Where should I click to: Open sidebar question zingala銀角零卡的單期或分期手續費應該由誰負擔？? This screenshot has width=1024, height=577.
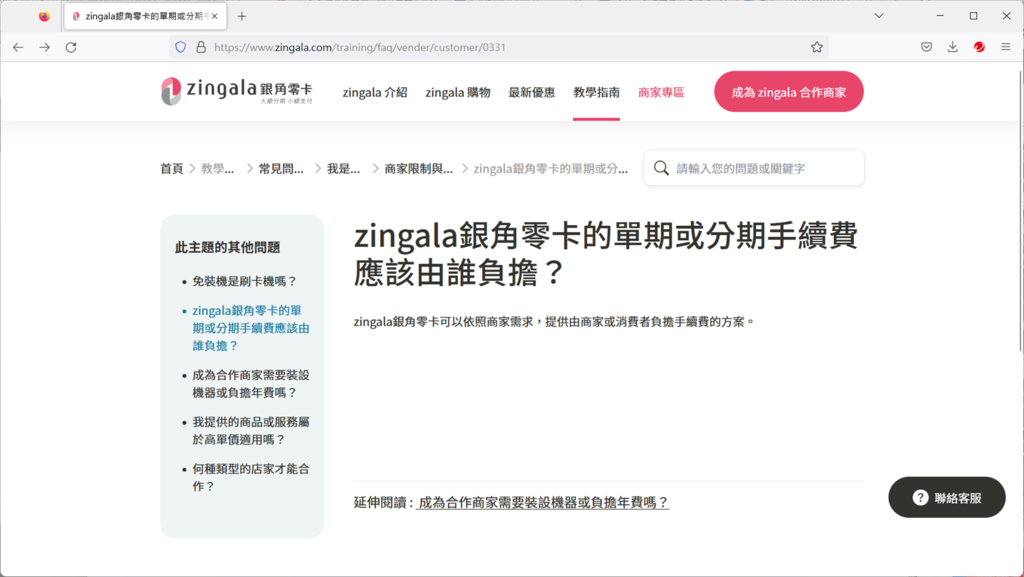[251, 328]
